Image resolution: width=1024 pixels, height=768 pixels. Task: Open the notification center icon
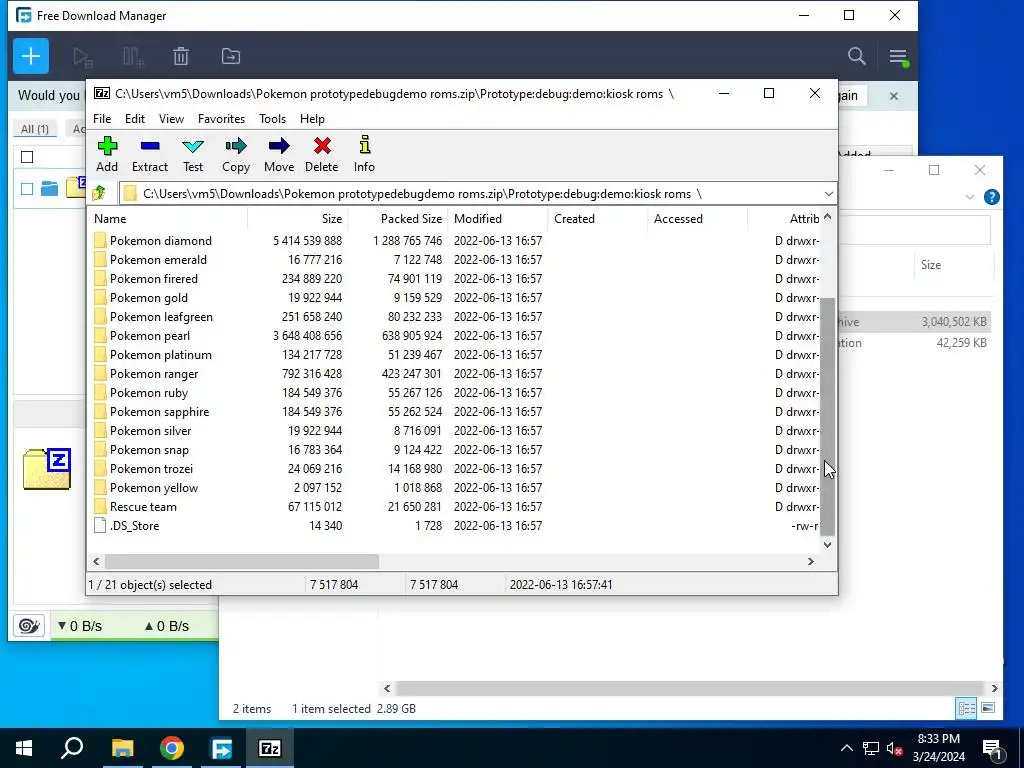pyautogui.click(x=993, y=748)
